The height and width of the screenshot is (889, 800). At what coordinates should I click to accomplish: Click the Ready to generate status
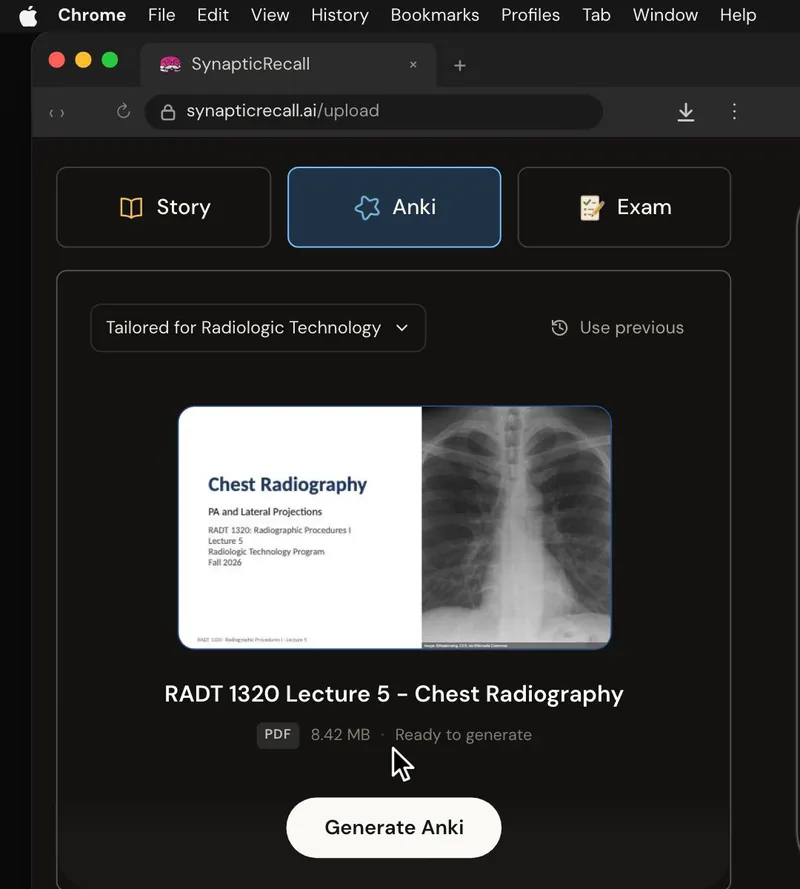[463, 735]
